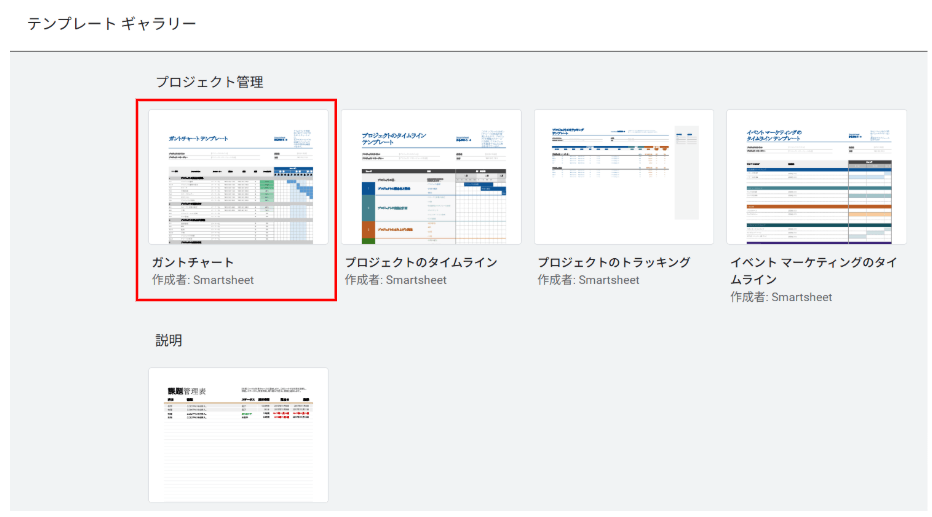Click 作成者: Smartsheet under プロジェクトのトラッキング
Image resolution: width=932 pixels, height=517 pixels.
pos(588,280)
